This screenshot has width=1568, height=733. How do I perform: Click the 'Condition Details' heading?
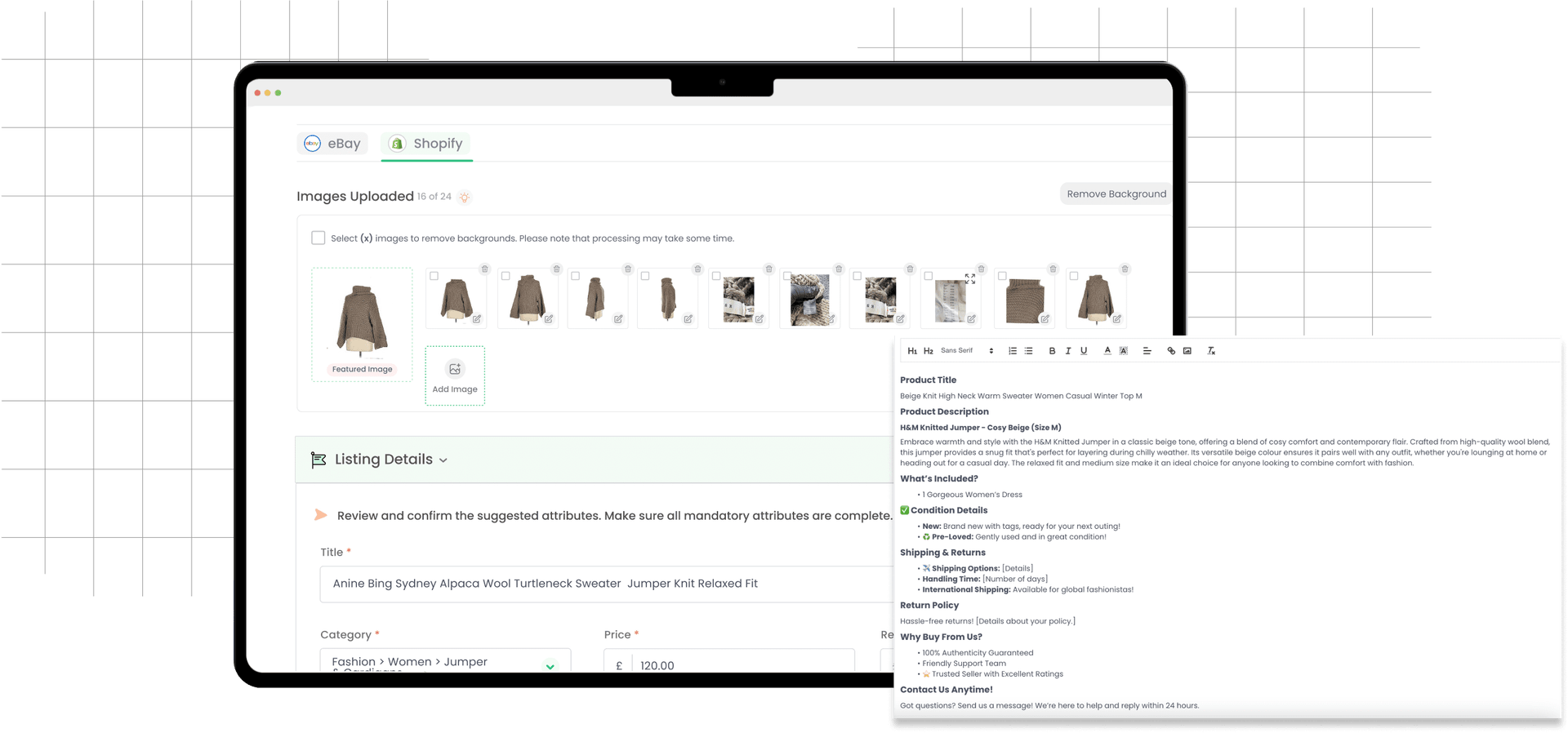point(949,510)
